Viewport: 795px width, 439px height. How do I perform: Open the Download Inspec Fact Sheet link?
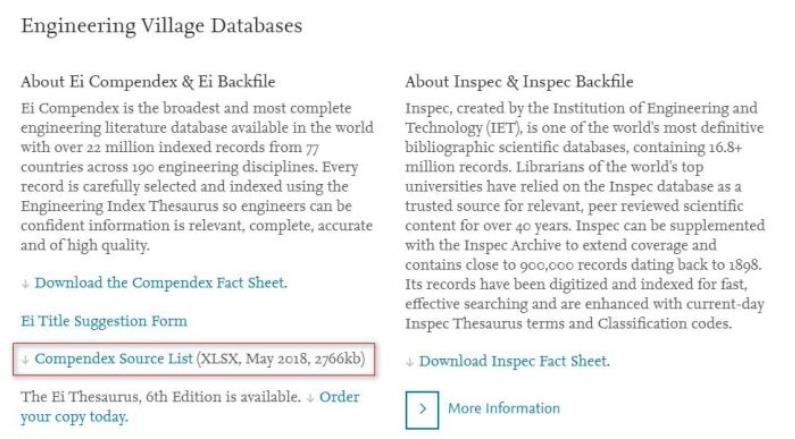tap(514, 361)
